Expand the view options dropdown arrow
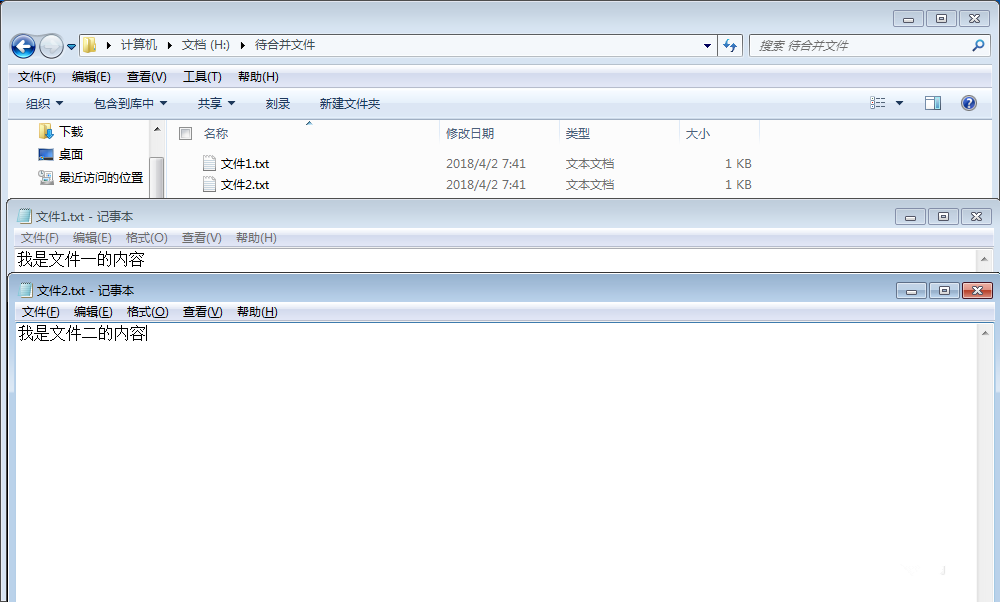The height and width of the screenshot is (602, 1000). (x=899, y=103)
